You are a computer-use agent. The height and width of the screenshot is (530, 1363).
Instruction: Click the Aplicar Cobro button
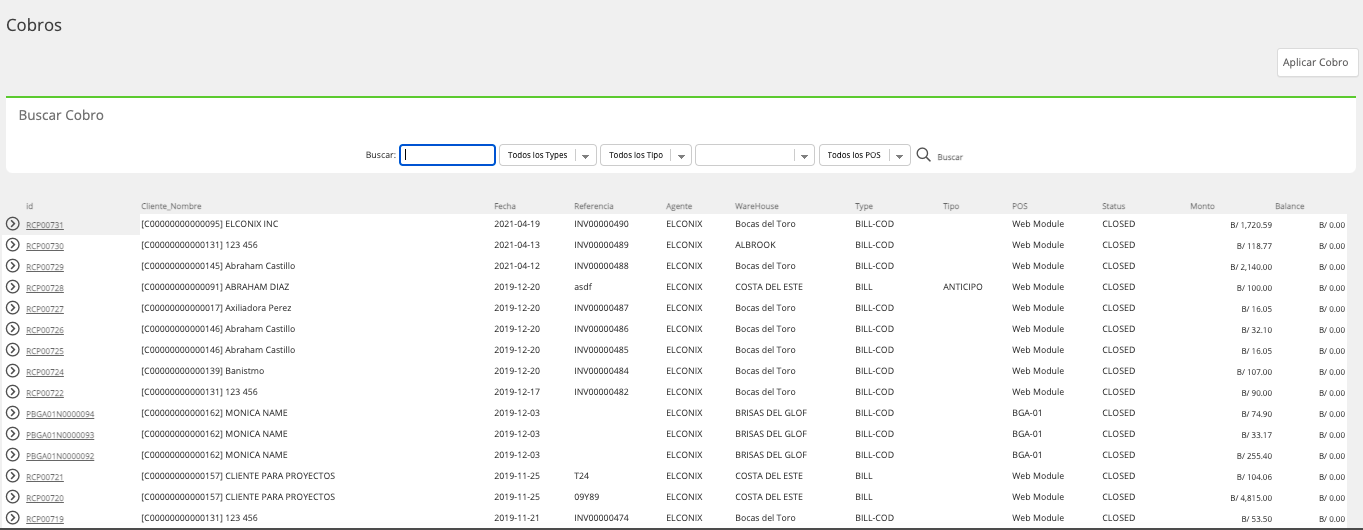tap(1315, 62)
